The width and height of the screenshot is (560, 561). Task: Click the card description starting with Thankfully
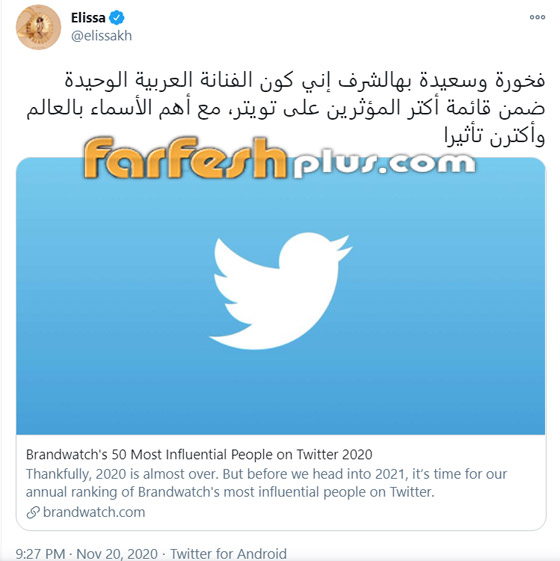[x=266, y=483]
